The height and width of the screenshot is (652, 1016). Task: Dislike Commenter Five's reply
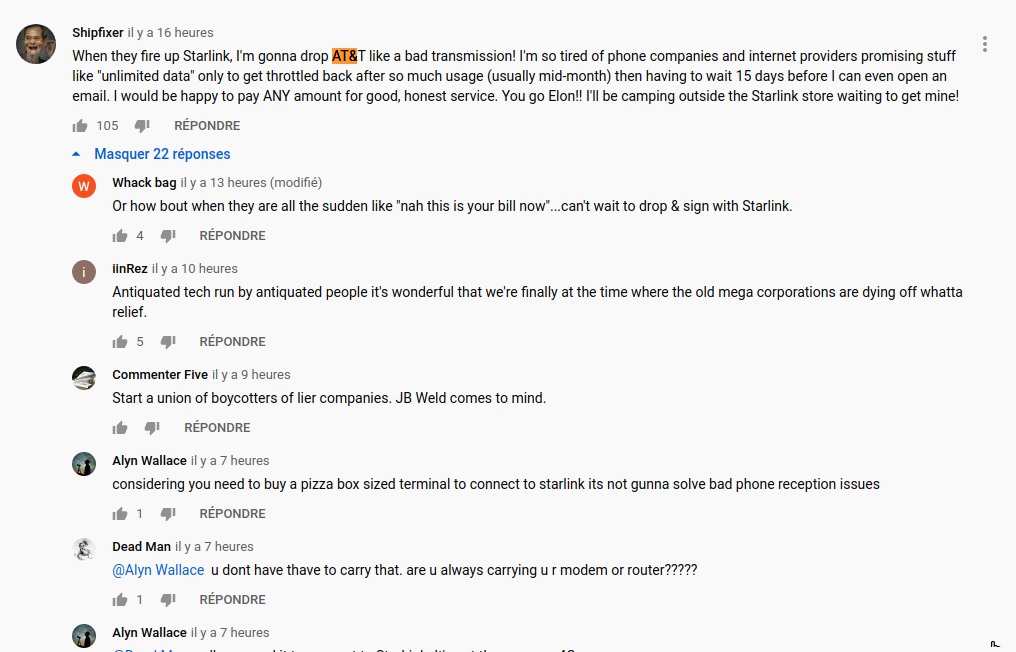[152, 428]
